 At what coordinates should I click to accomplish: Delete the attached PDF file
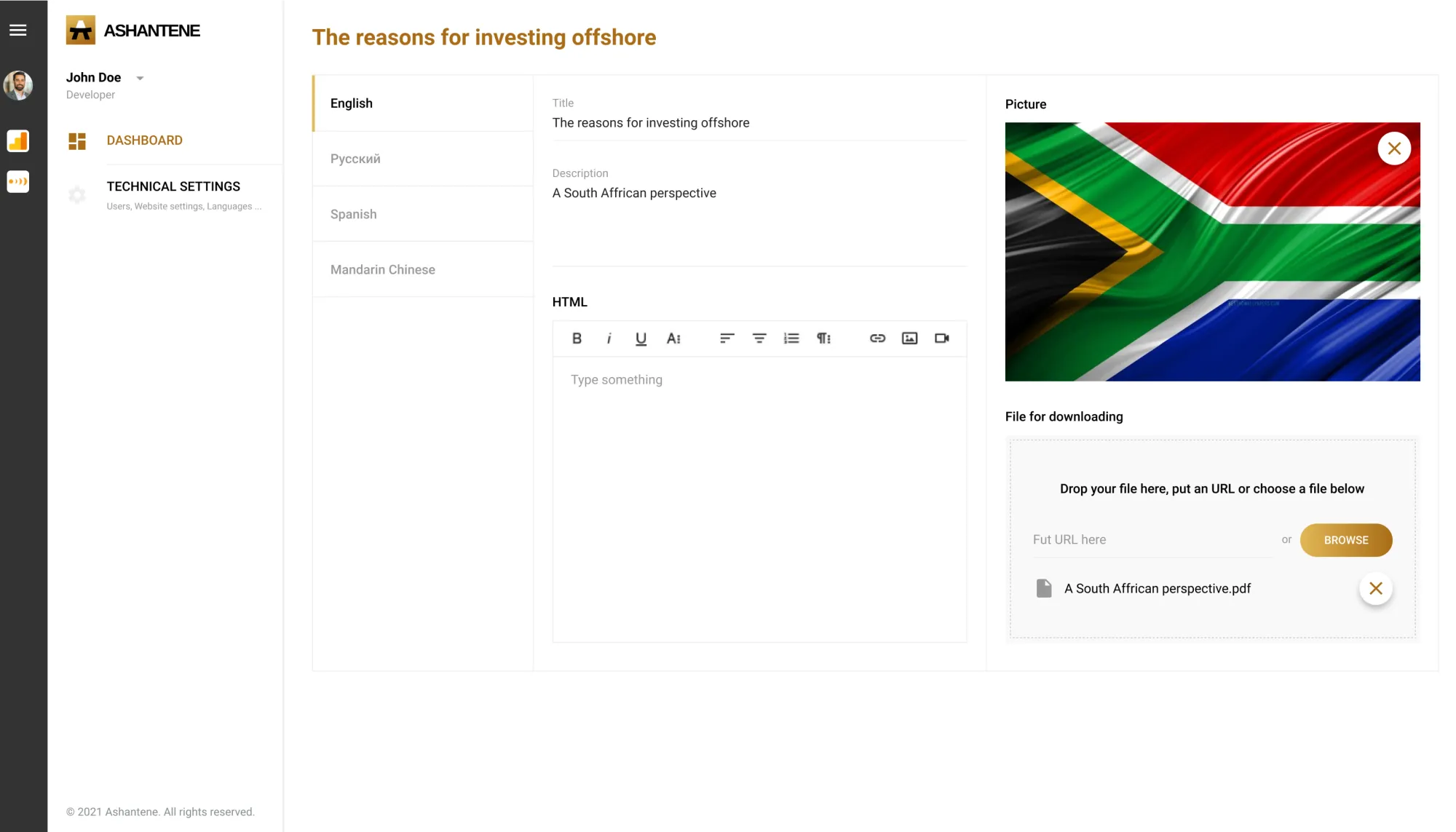(x=1375, y=588)
